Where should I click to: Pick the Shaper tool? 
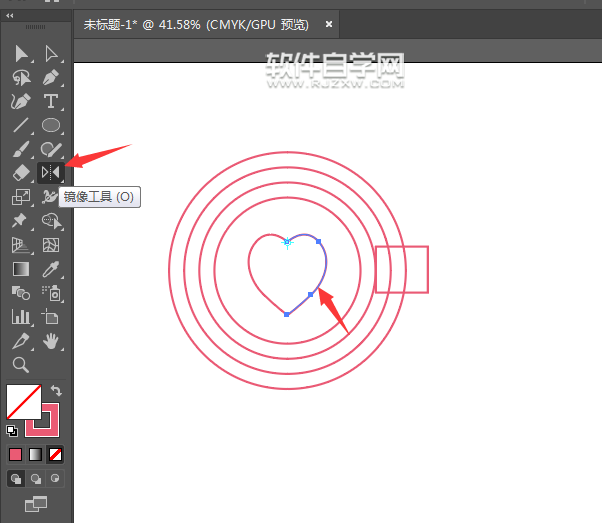pyautogui.click(x=51, y=149)
